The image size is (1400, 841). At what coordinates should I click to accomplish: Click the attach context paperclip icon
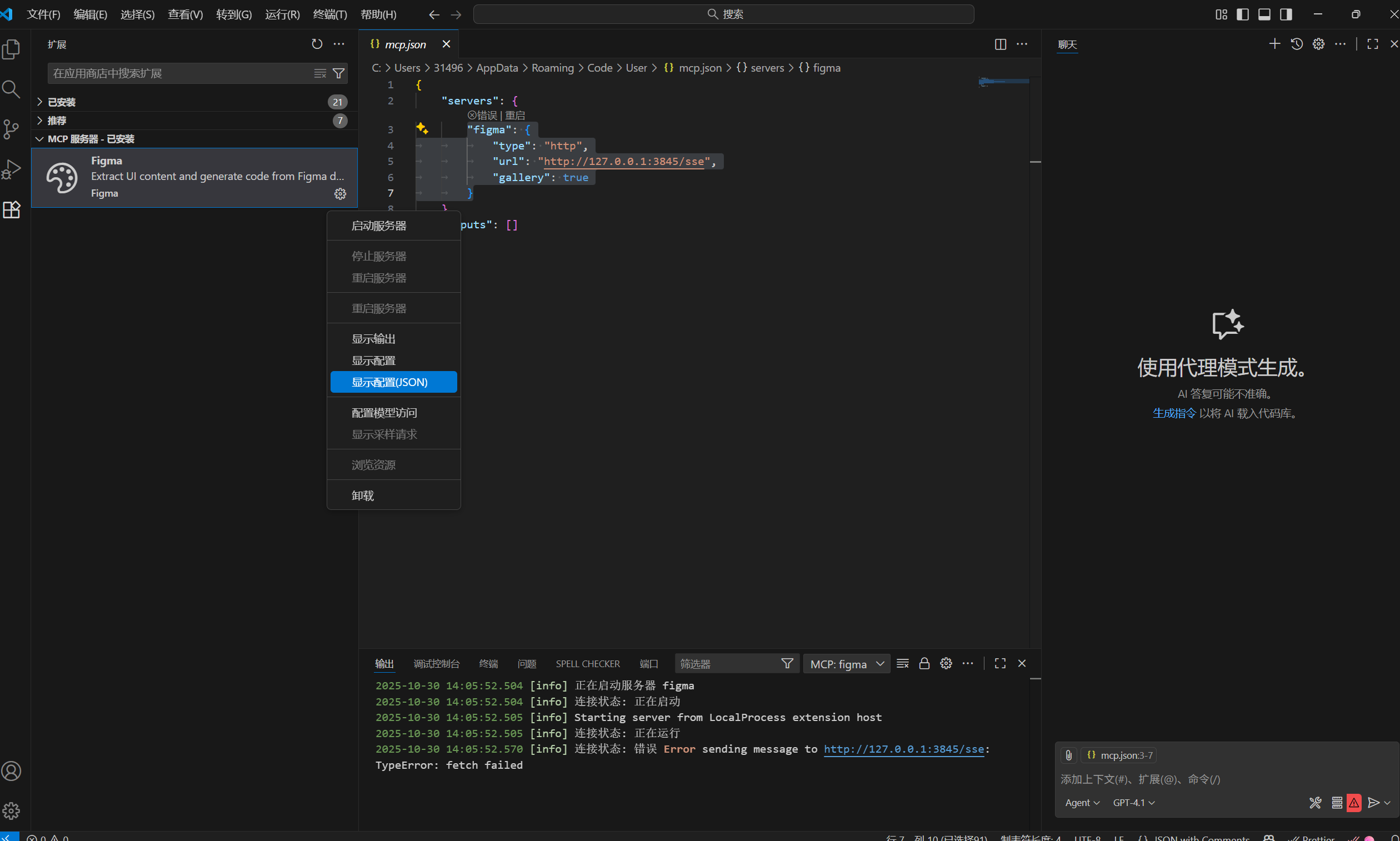click(1068, 755)
